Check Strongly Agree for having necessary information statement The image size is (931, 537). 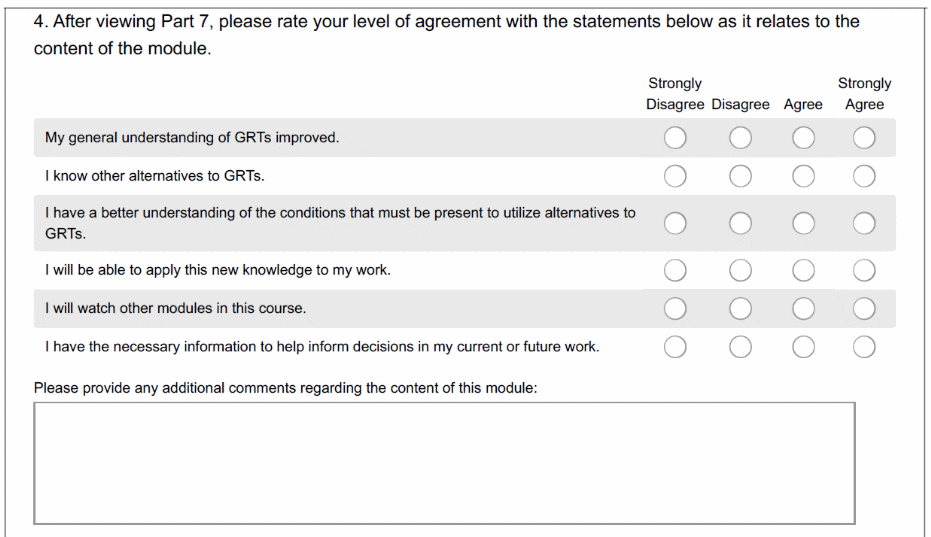point(864,347)
